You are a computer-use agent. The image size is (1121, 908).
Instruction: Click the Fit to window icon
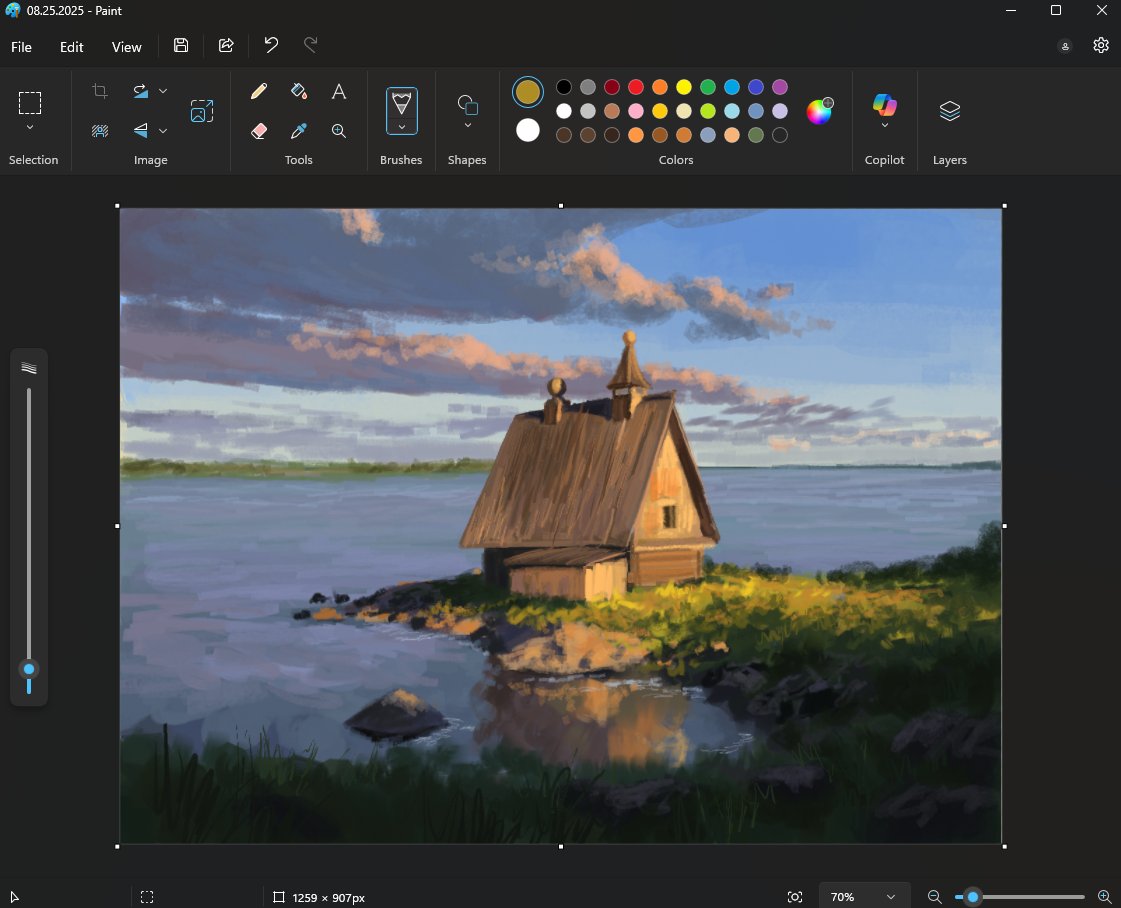795,897
